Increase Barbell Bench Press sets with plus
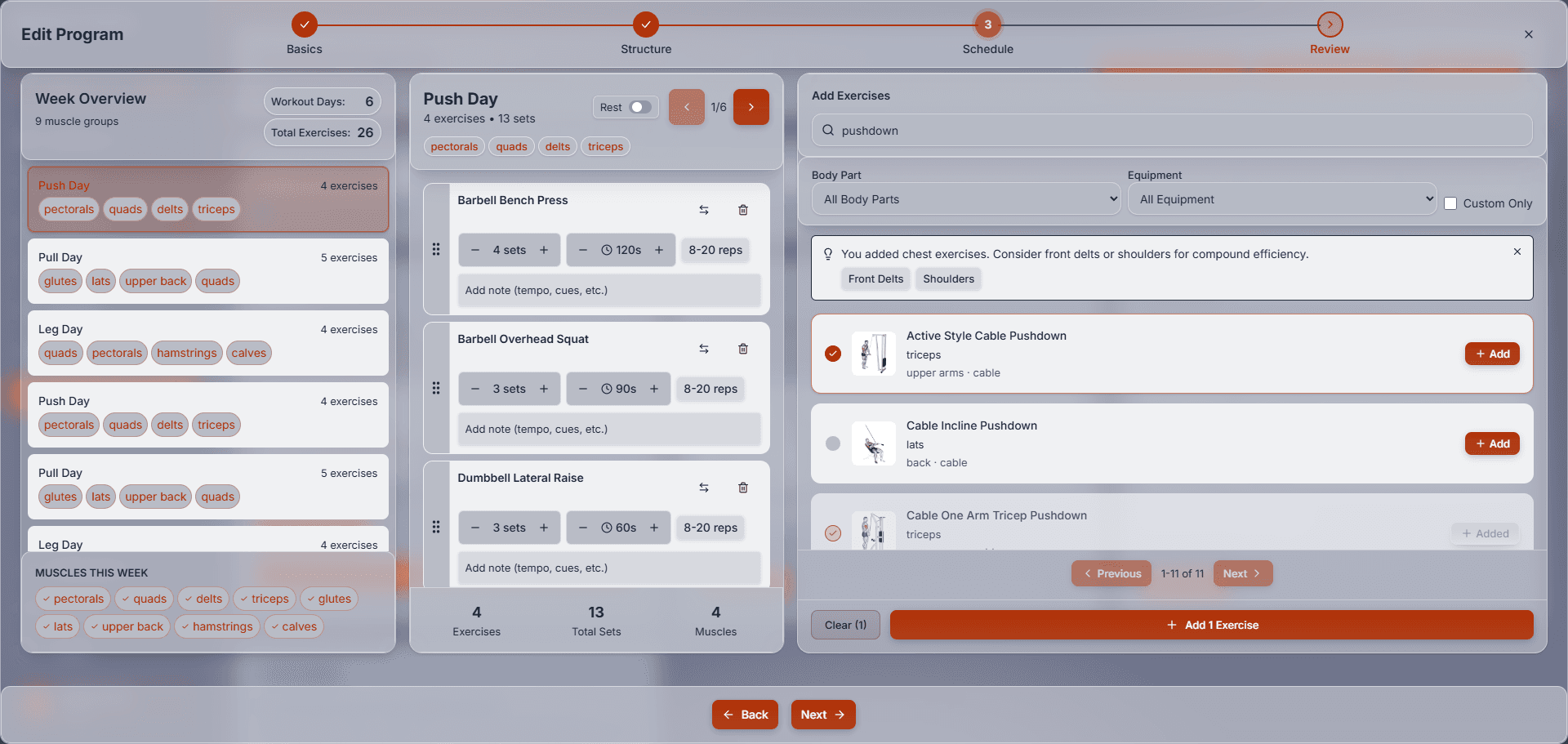The image size is (1568, 744). [545, 250]
